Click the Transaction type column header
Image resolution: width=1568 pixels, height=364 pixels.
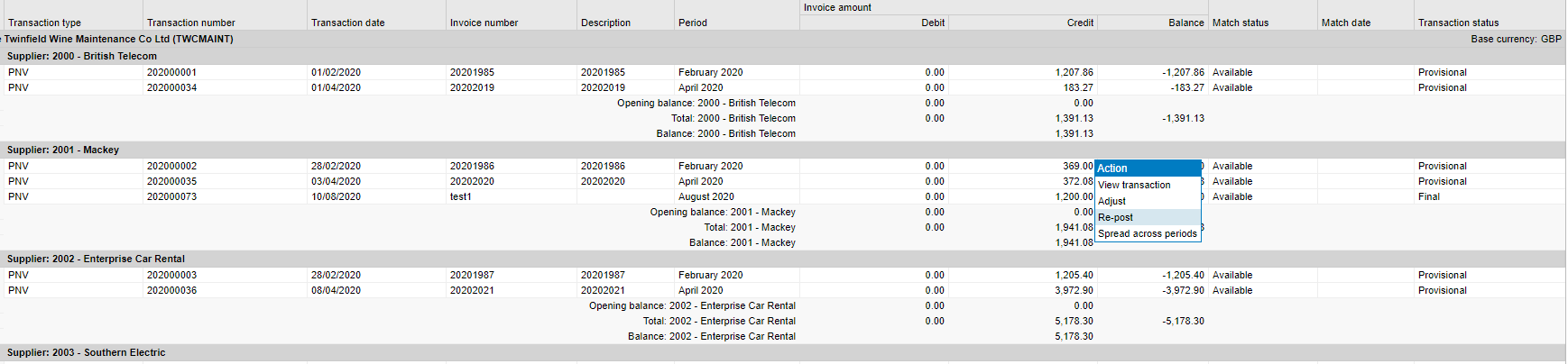[x=44, y=23]
